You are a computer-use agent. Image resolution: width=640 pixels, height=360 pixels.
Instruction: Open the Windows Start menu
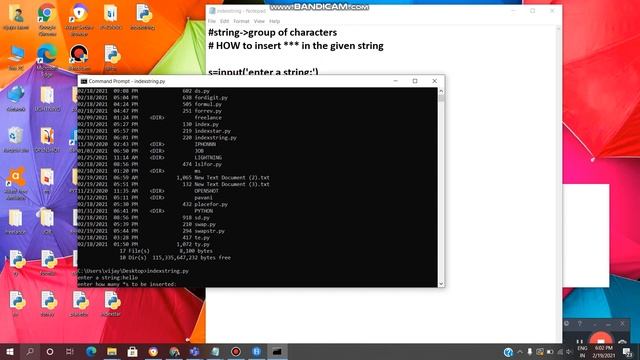[x=10, y=351]
